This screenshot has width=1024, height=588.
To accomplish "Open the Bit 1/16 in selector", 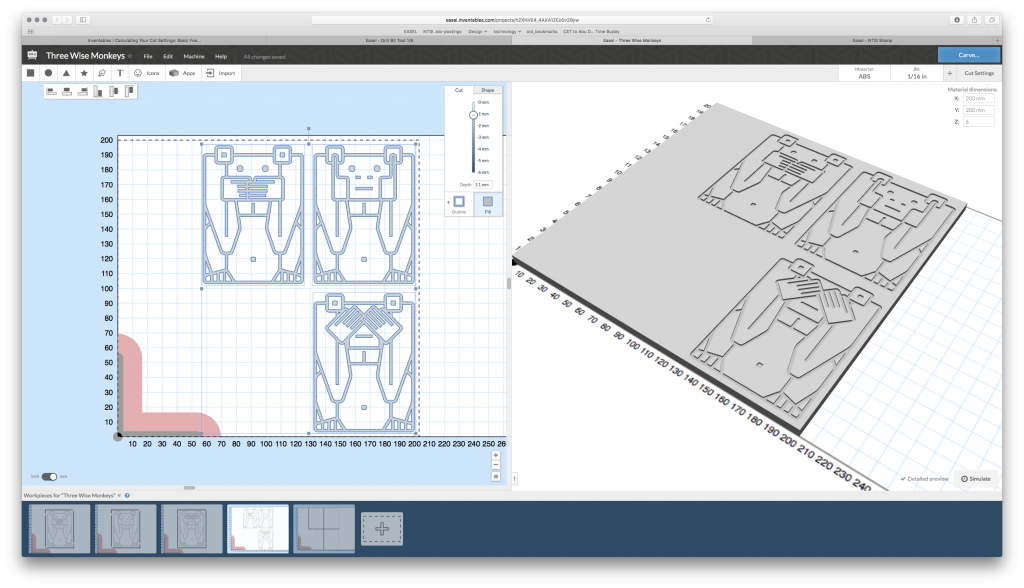I will 916,73.
